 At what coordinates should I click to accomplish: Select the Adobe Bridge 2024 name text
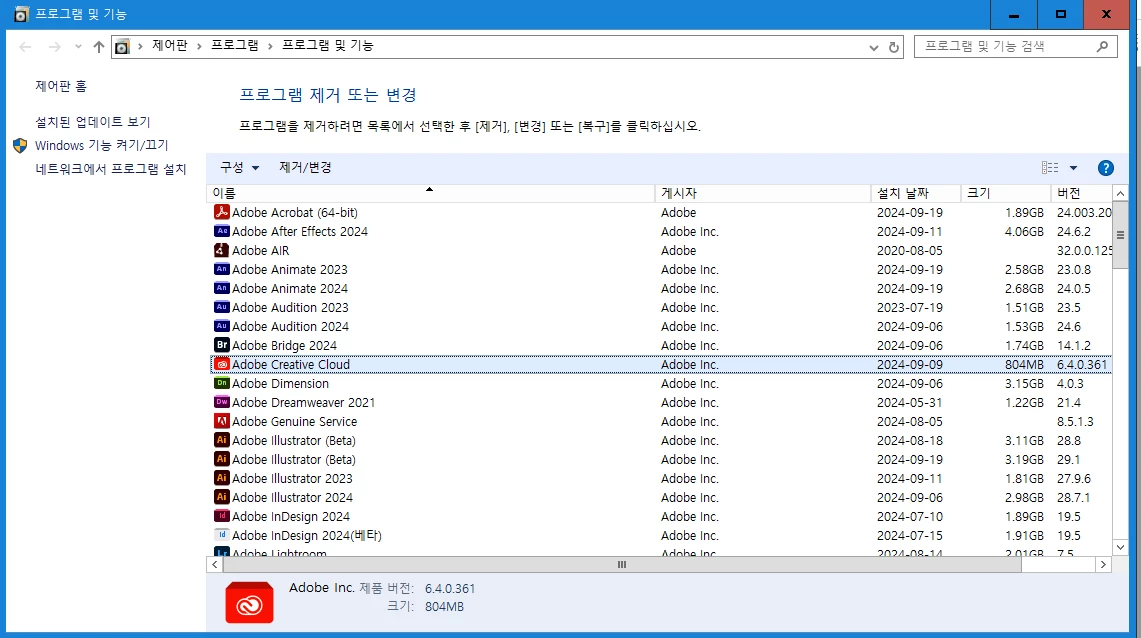pos(285,346)
